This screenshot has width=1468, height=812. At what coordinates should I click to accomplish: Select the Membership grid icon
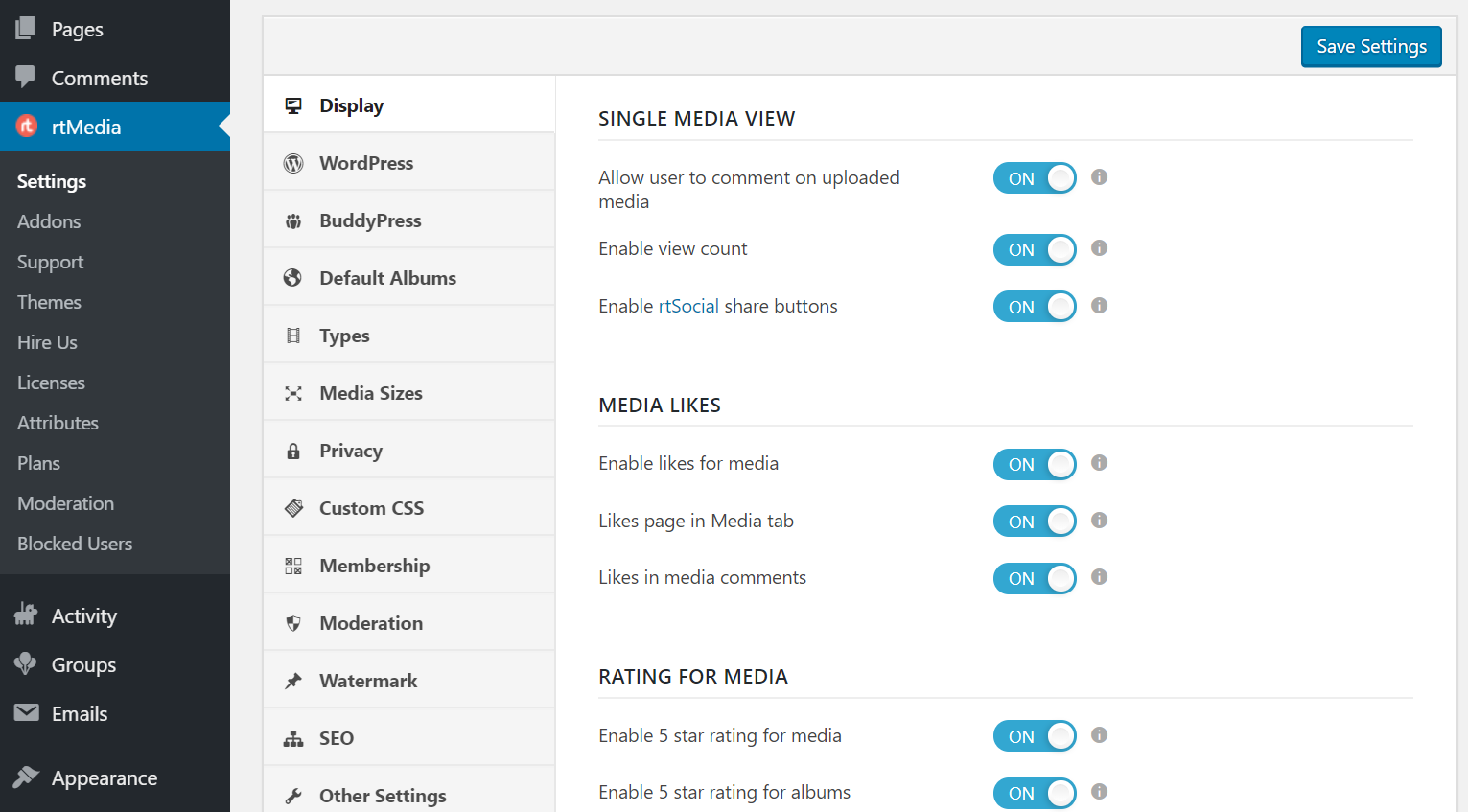pyautogui.click(x=293, y=566)
